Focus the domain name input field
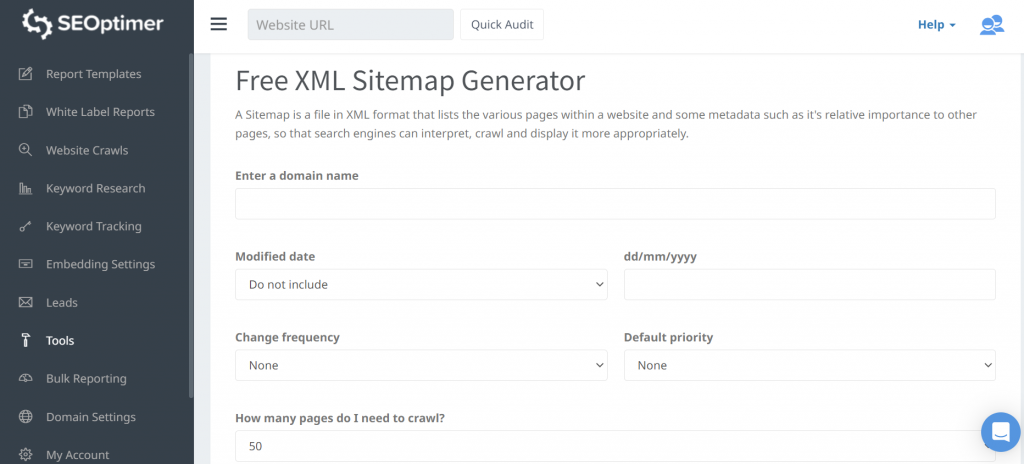The image size is (1024, 464). 615,204
